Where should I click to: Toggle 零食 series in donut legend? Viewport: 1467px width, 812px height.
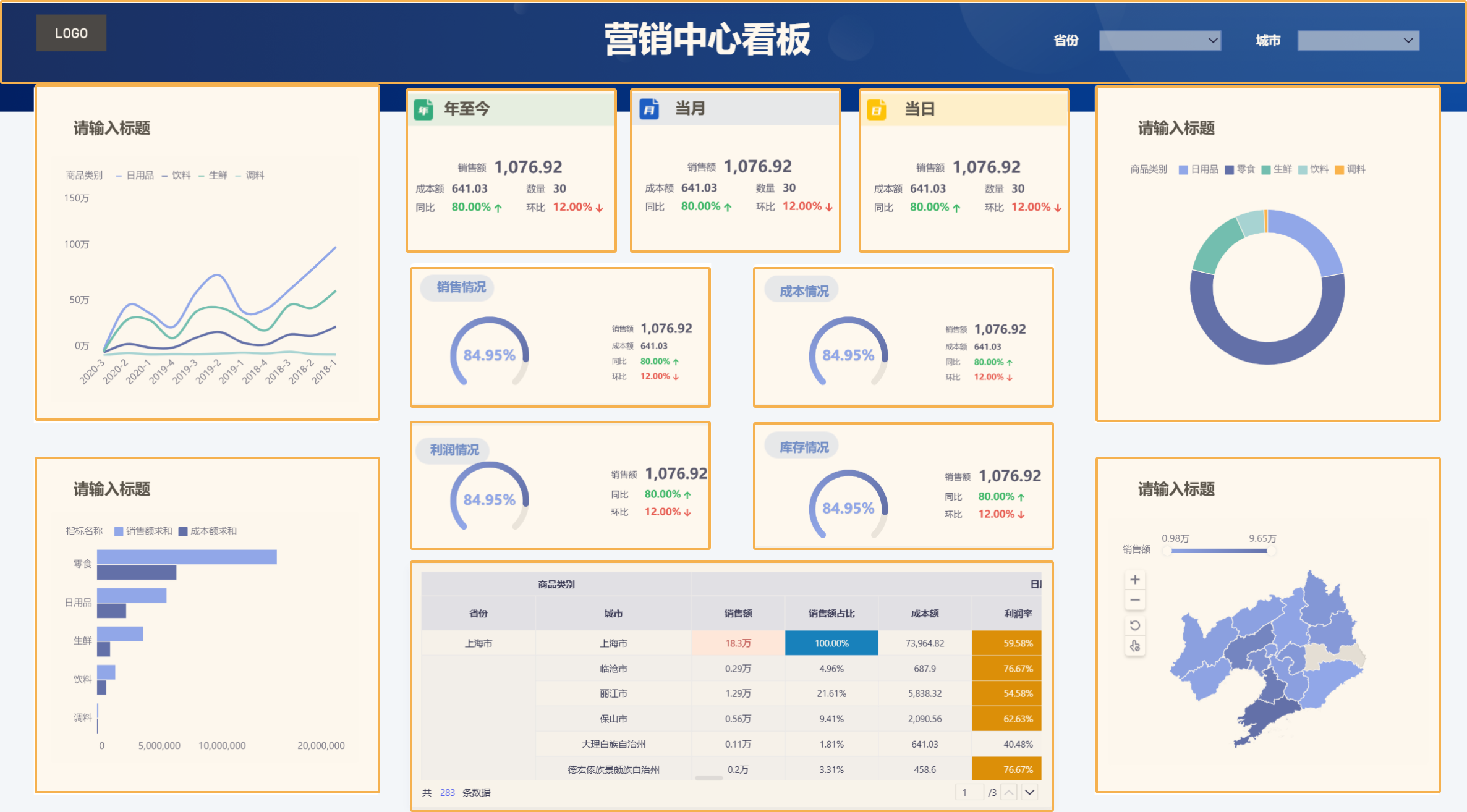[1240, 169]
